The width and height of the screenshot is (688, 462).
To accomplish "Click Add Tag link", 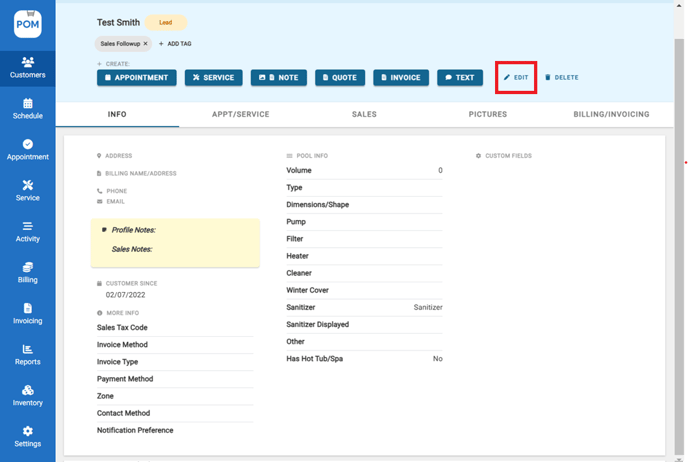I will pos(175,44).
